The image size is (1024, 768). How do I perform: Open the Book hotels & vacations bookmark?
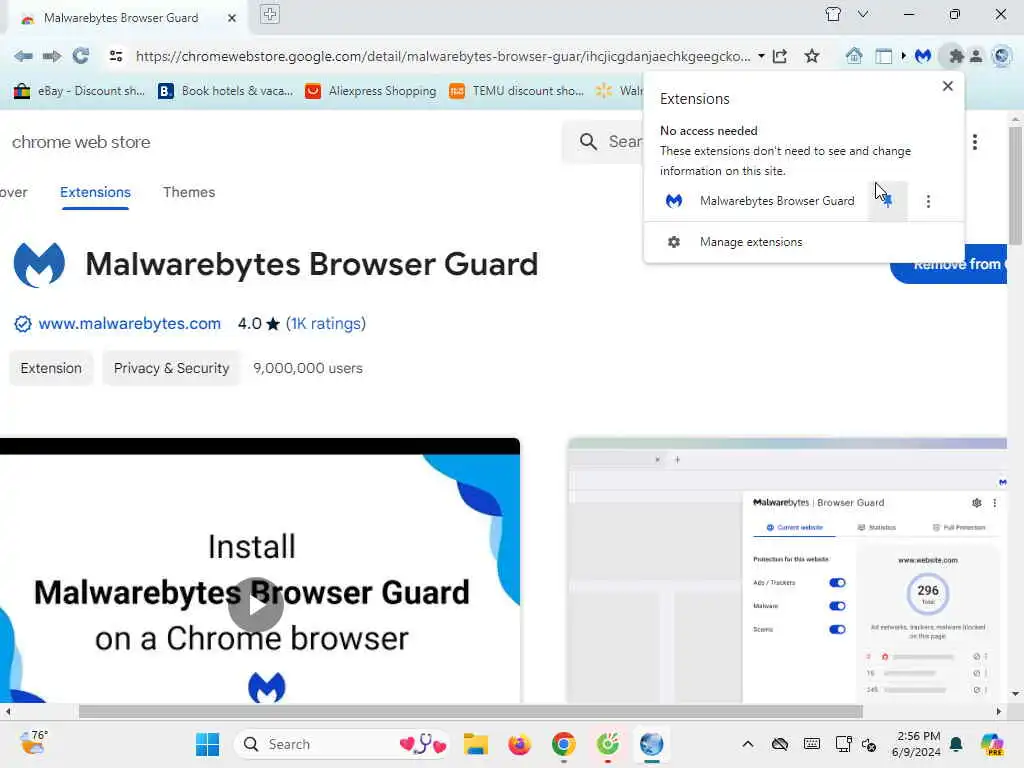tap(225, 91)
